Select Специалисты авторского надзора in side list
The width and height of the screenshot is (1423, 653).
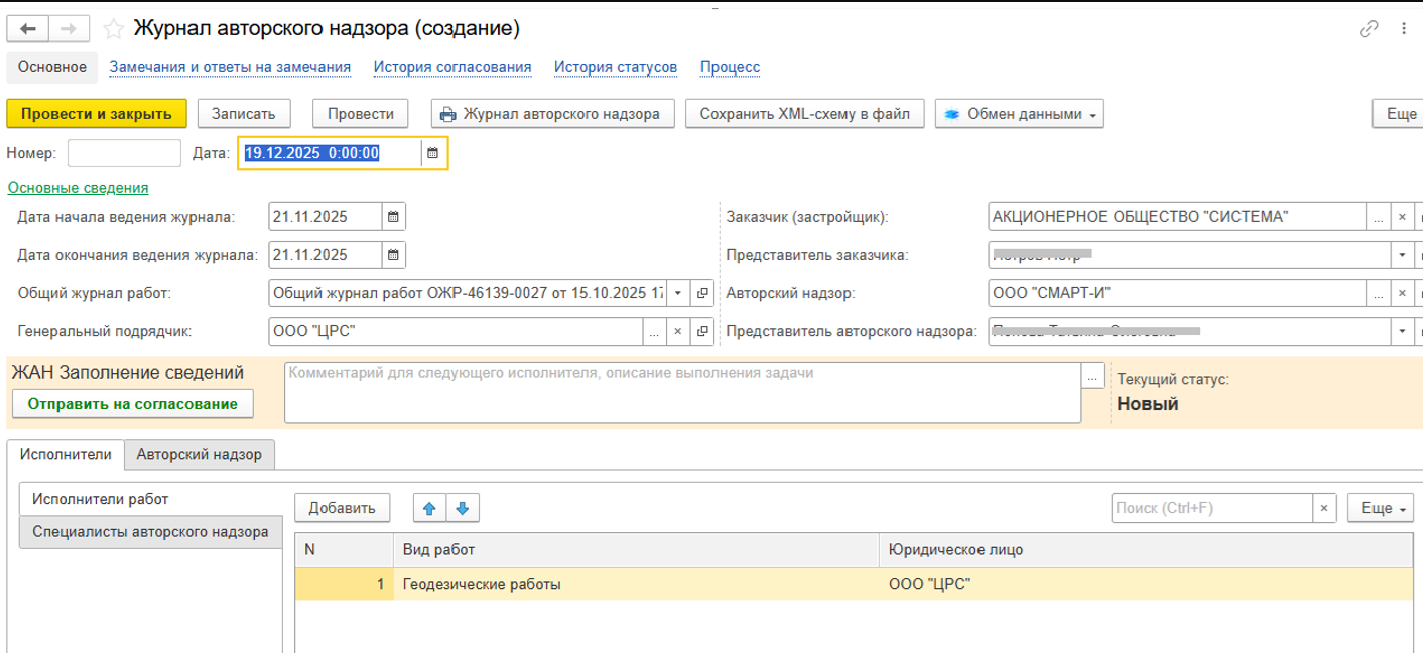pos(150,532)
